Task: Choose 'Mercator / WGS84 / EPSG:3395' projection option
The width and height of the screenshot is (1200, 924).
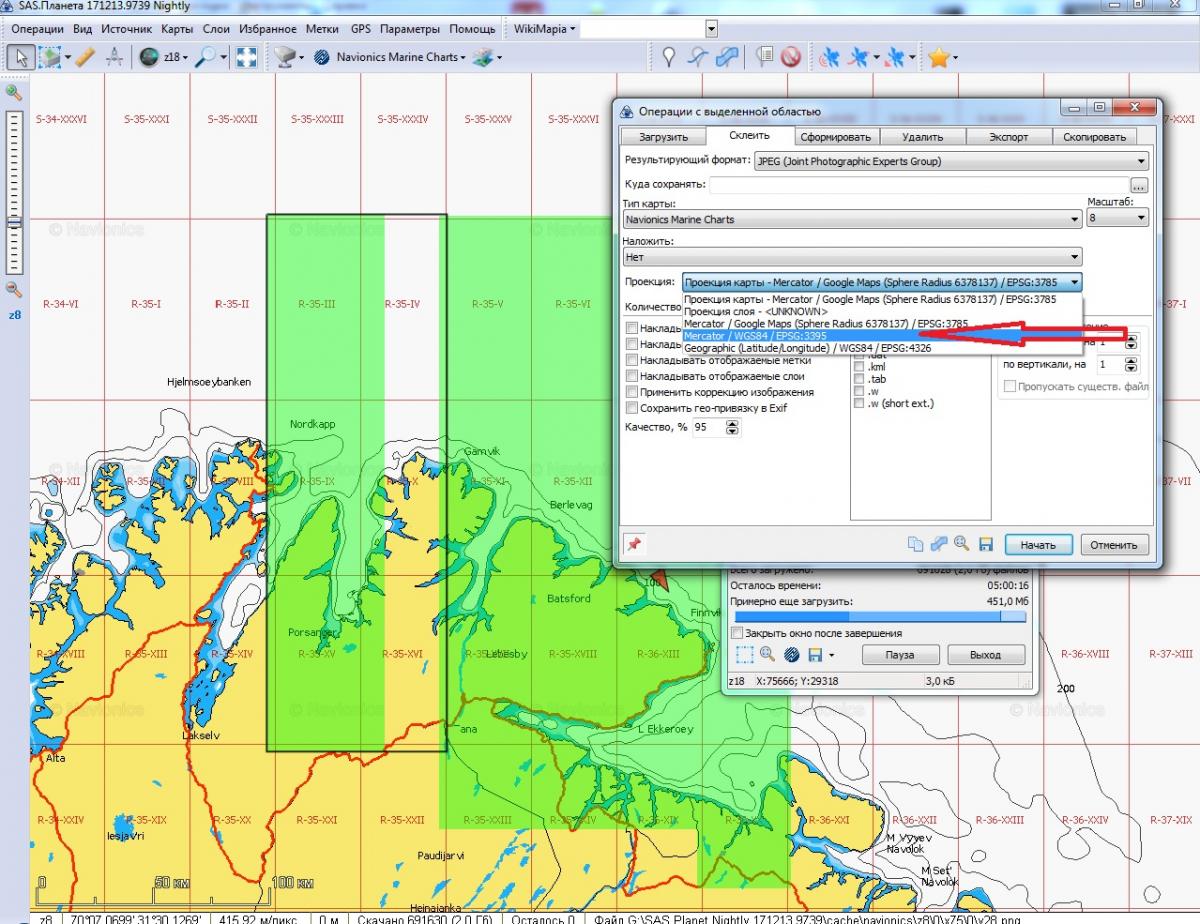Action: pyautogui.click(x=755, y=336)
